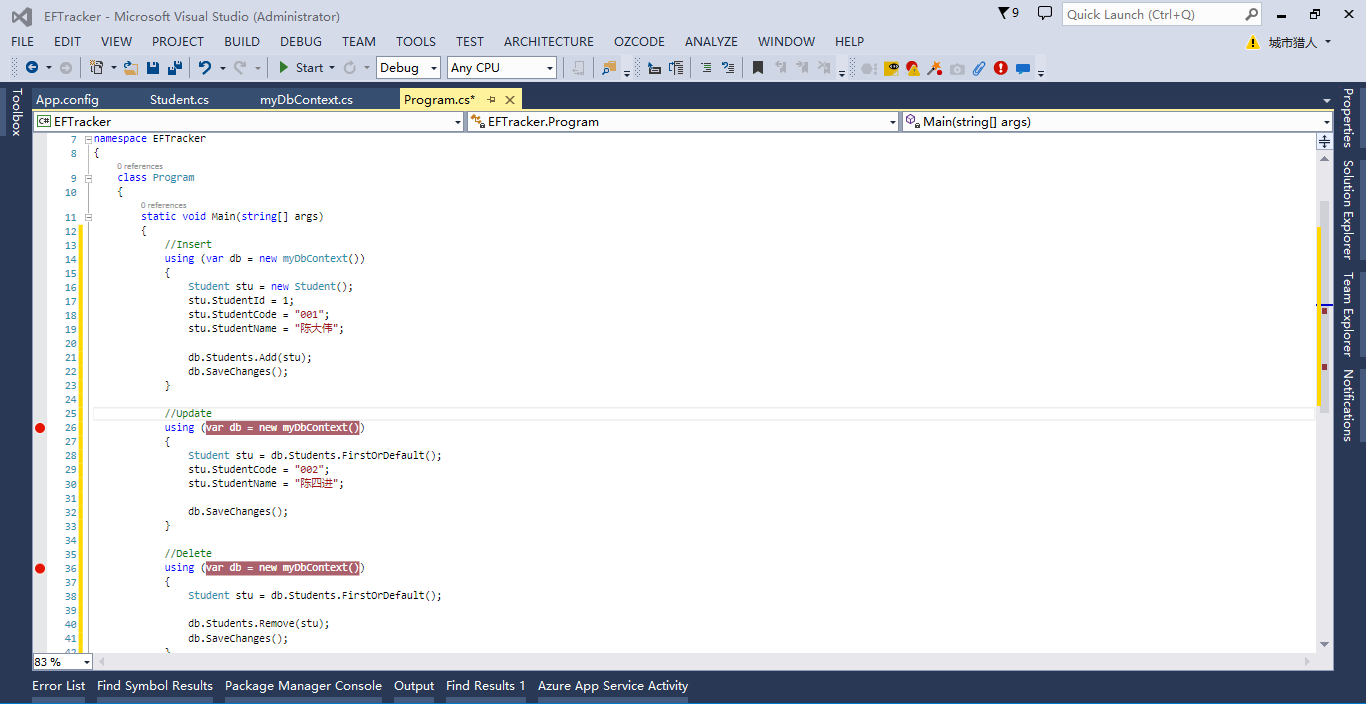1366x704 pixels.
Task: Remove the breakpoint on line 26
Action: point(40,428)
